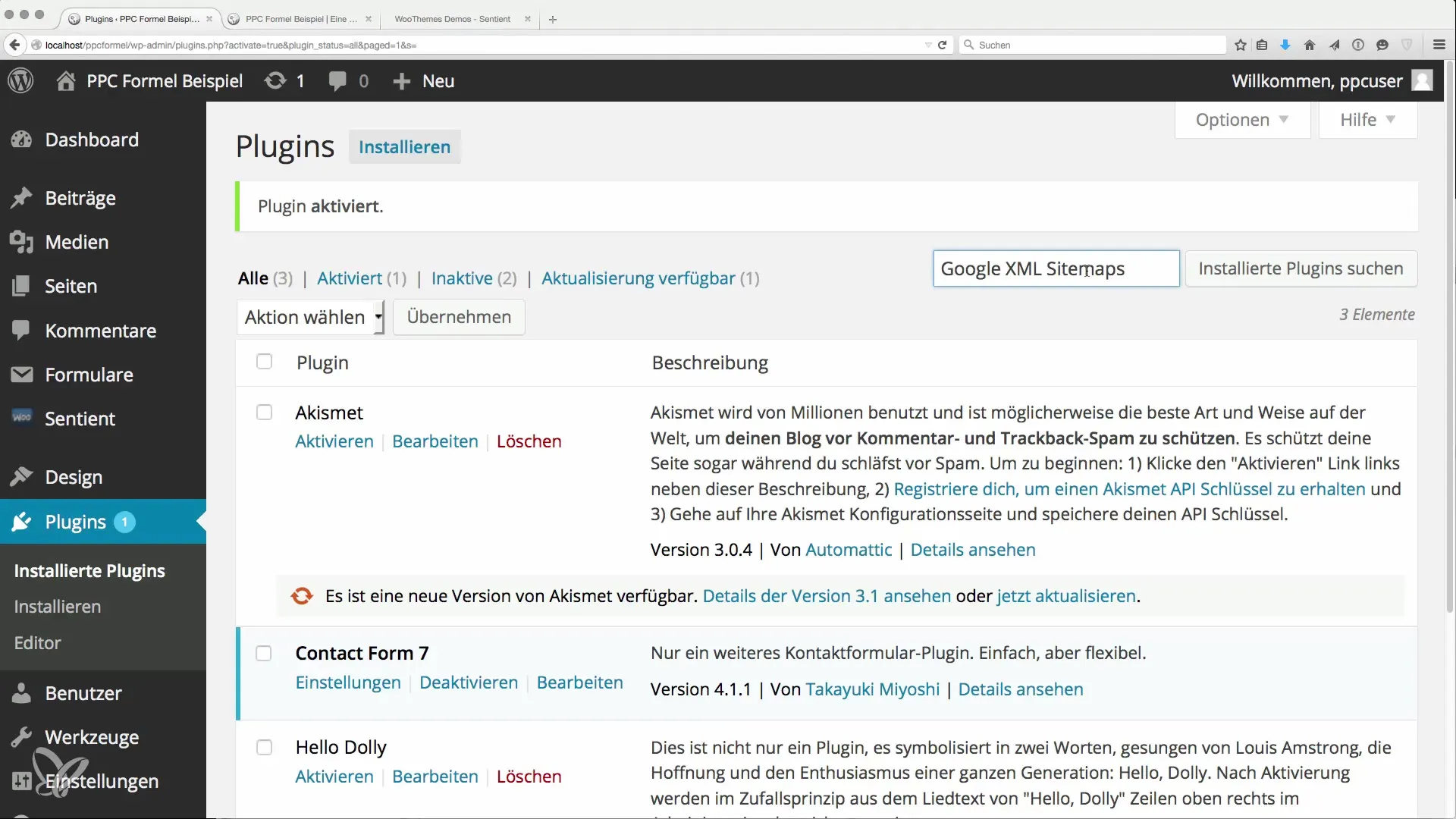
Task: Click the browser home icon
Action: 1310,45
